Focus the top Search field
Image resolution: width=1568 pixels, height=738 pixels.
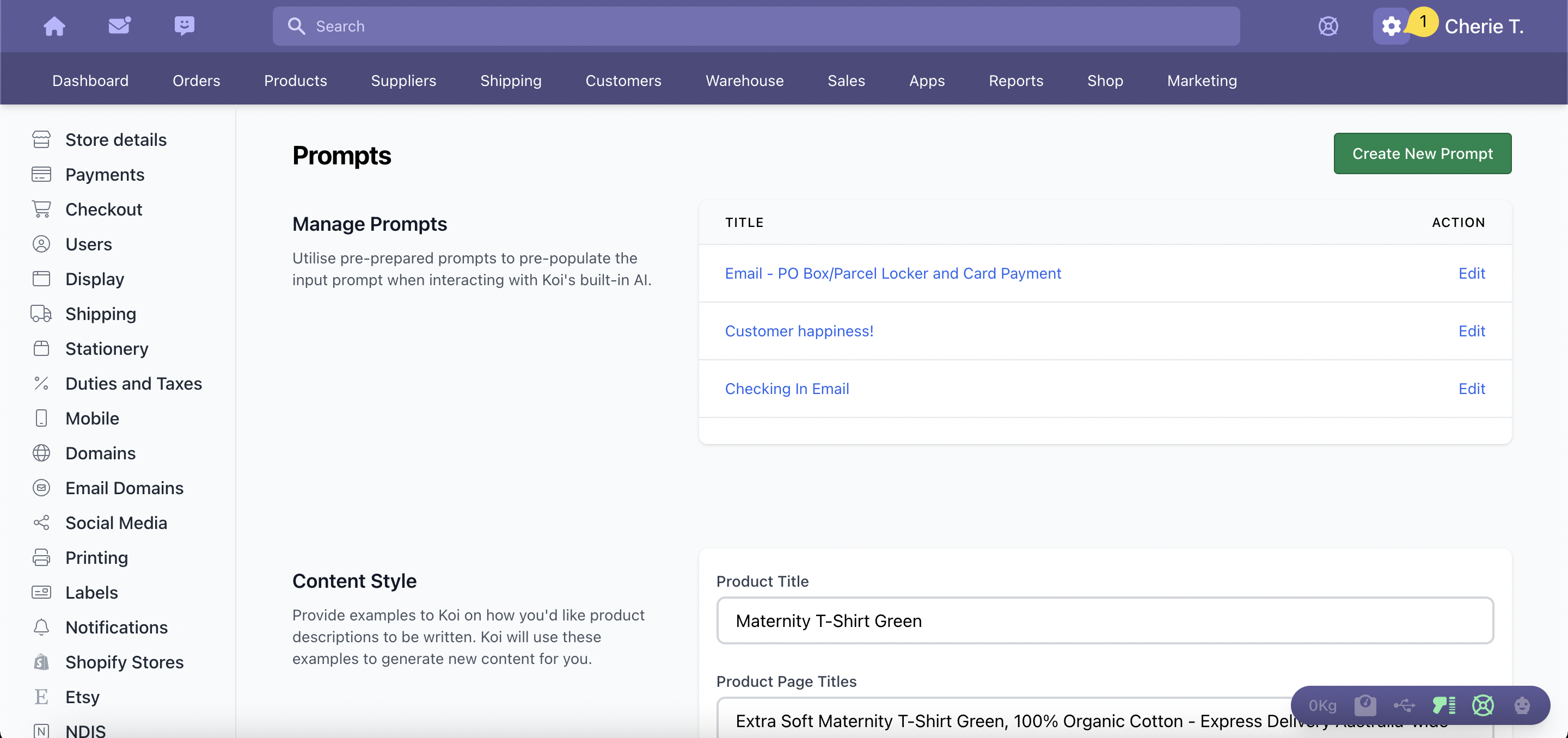click(756, 26)
